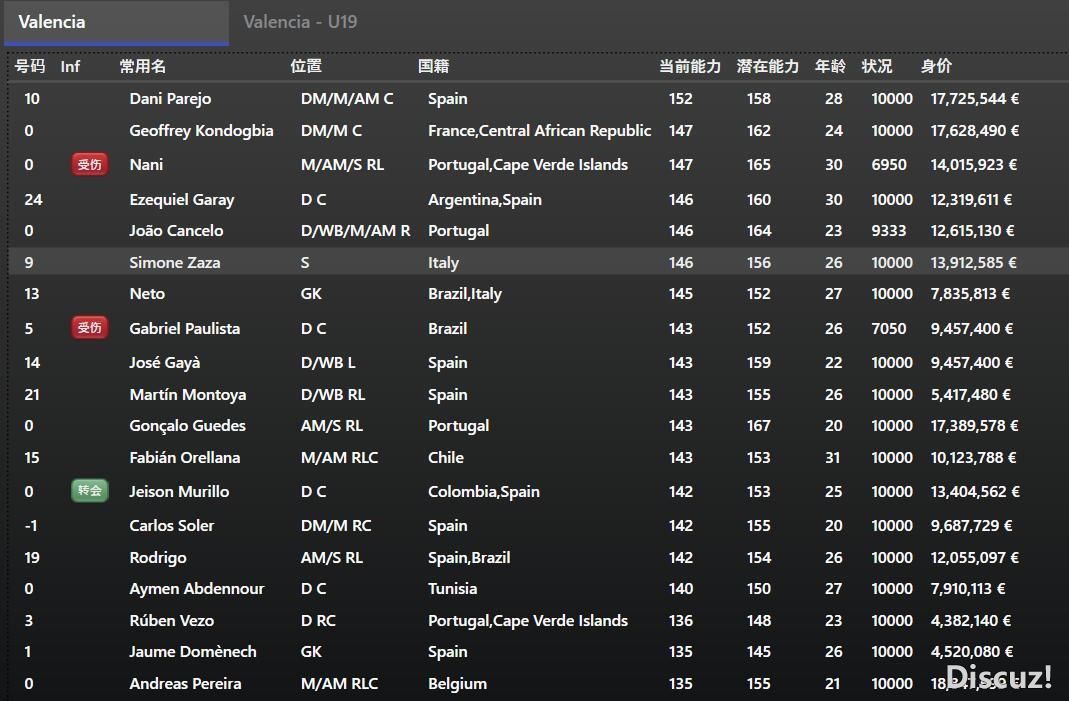Click Fabián Orellana's nationality Chile
1069x701 pixels.
tap(446, 458)
